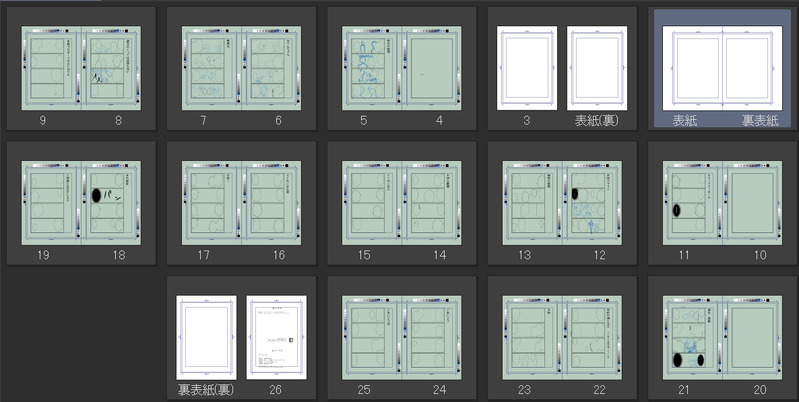
Task: Open the page 12 thumbnail
Action: pyautogui.click(x=592, y=203)
